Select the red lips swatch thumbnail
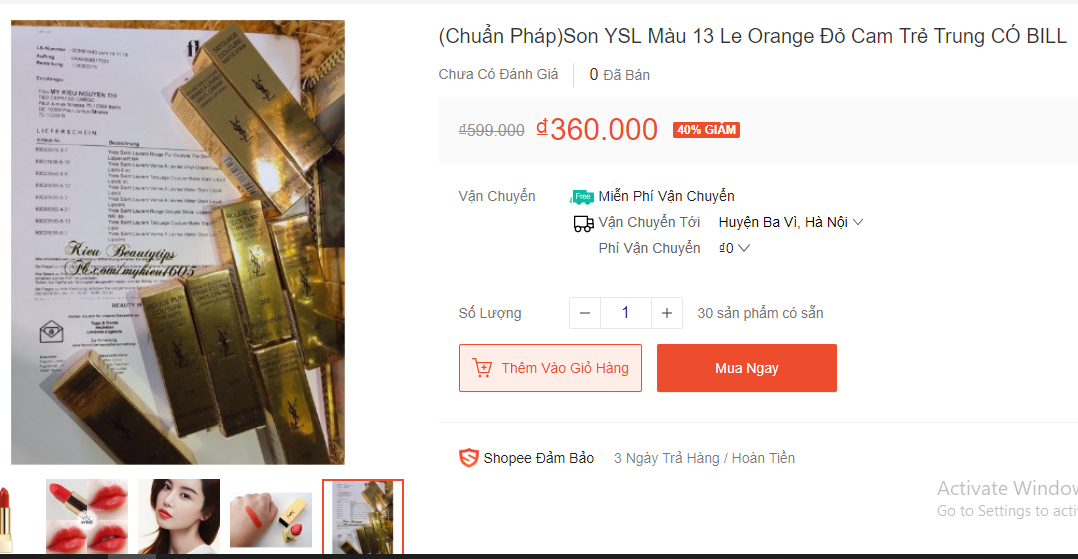Screen dimensions: 1078x559 87,516
